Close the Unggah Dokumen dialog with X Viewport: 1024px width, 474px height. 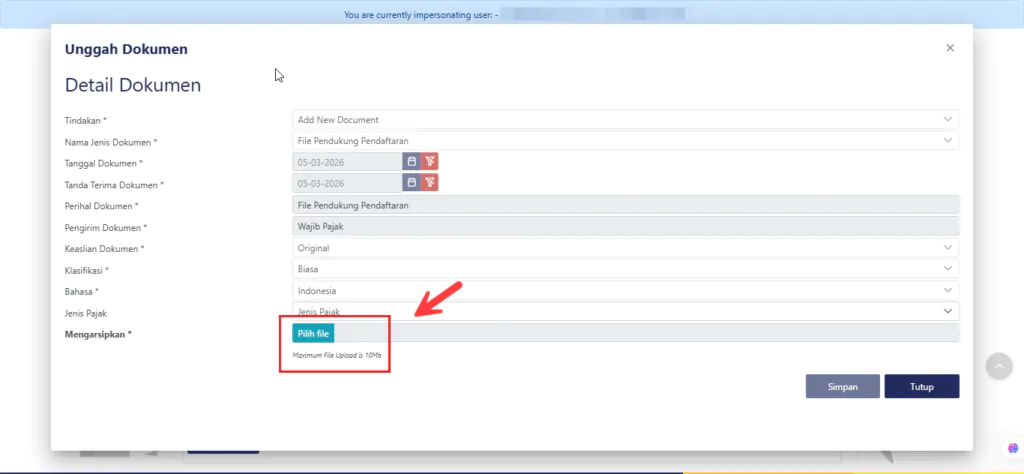tap(950, 48)
